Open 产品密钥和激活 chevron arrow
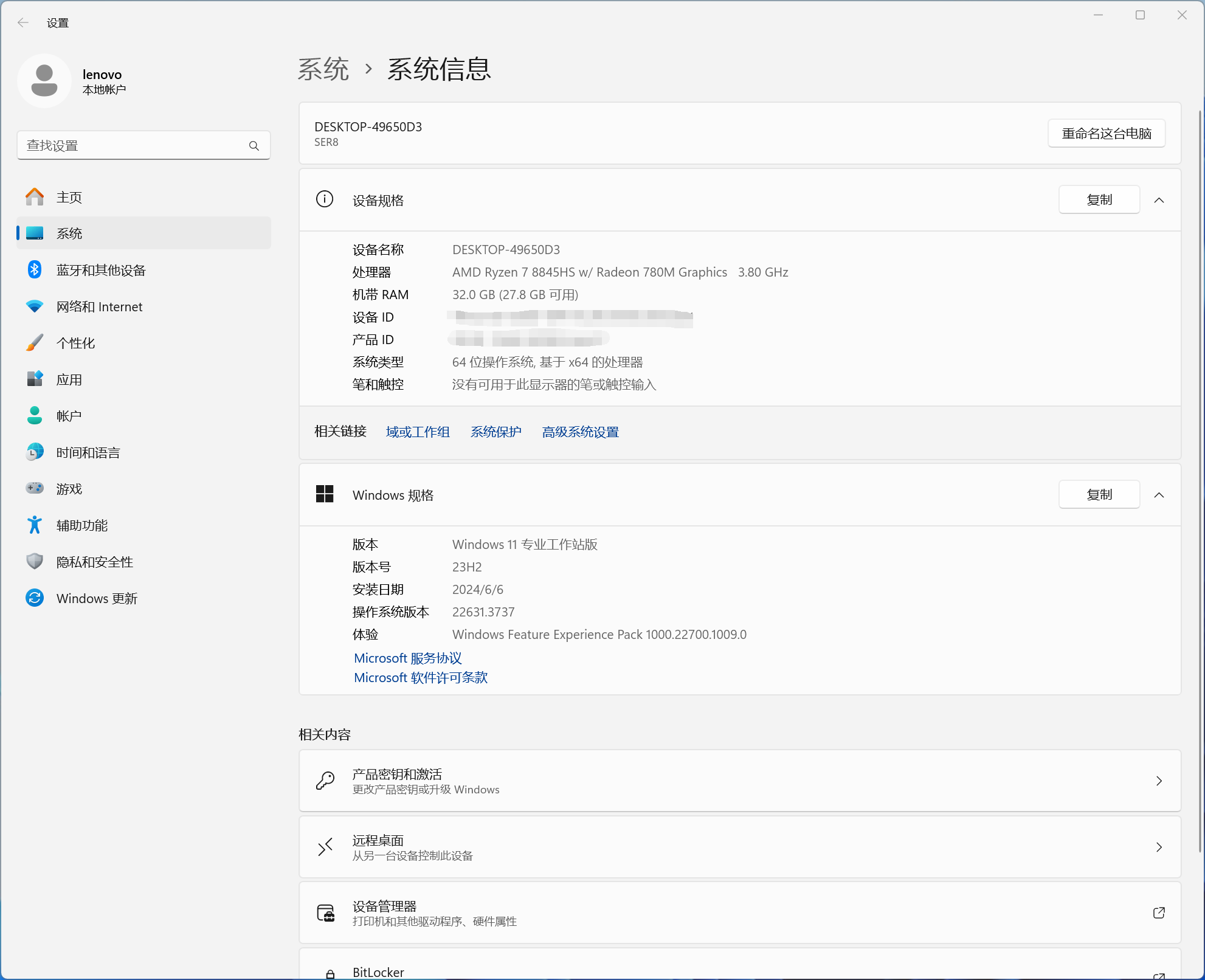Screen dimensions: 1205x980 1159,781
